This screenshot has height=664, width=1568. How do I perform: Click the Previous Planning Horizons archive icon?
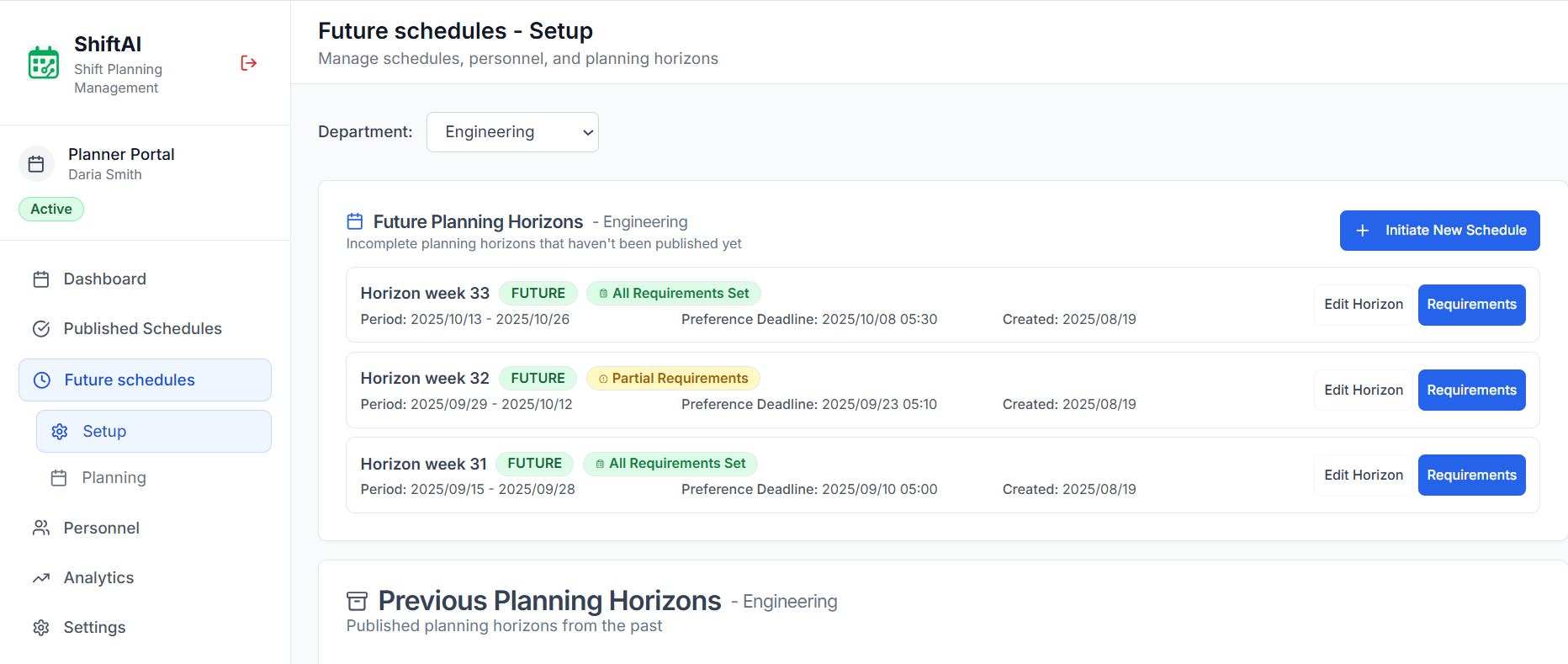pos(358,601)
